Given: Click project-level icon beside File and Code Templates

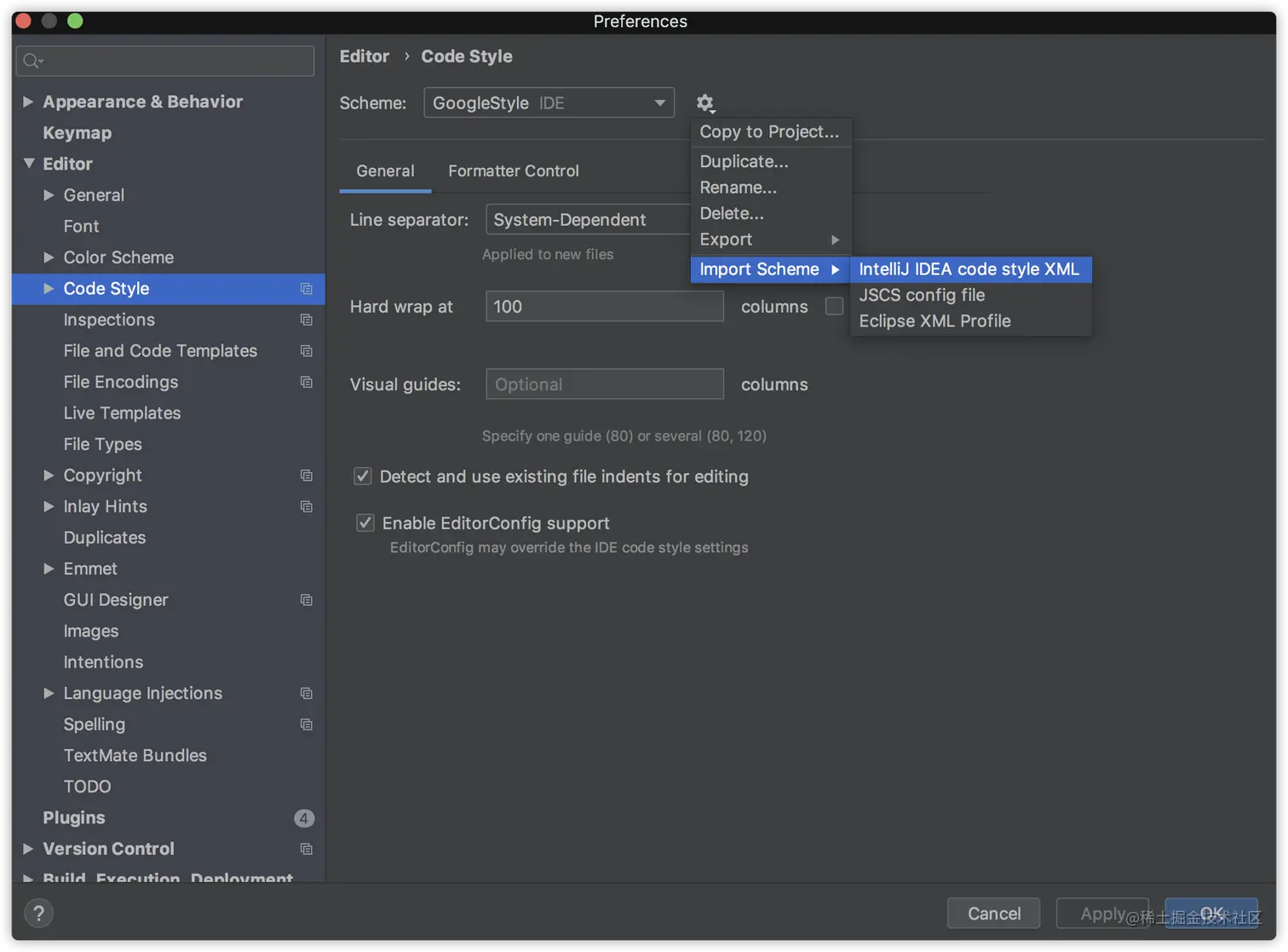Looking at the screenshot, I should pyautogui.click(x=307, y=351).
